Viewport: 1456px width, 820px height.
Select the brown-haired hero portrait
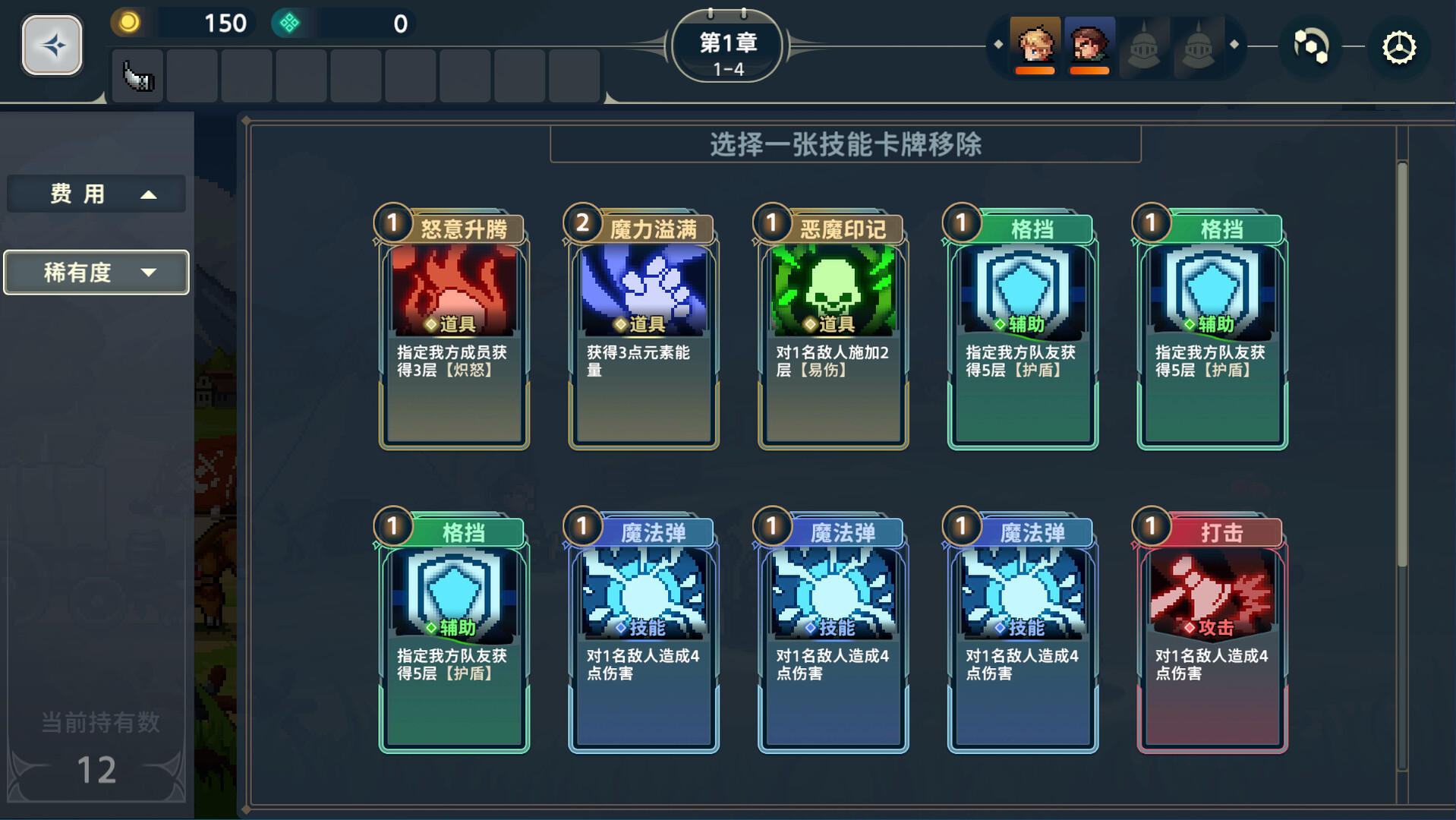(x=1089, y=45)
